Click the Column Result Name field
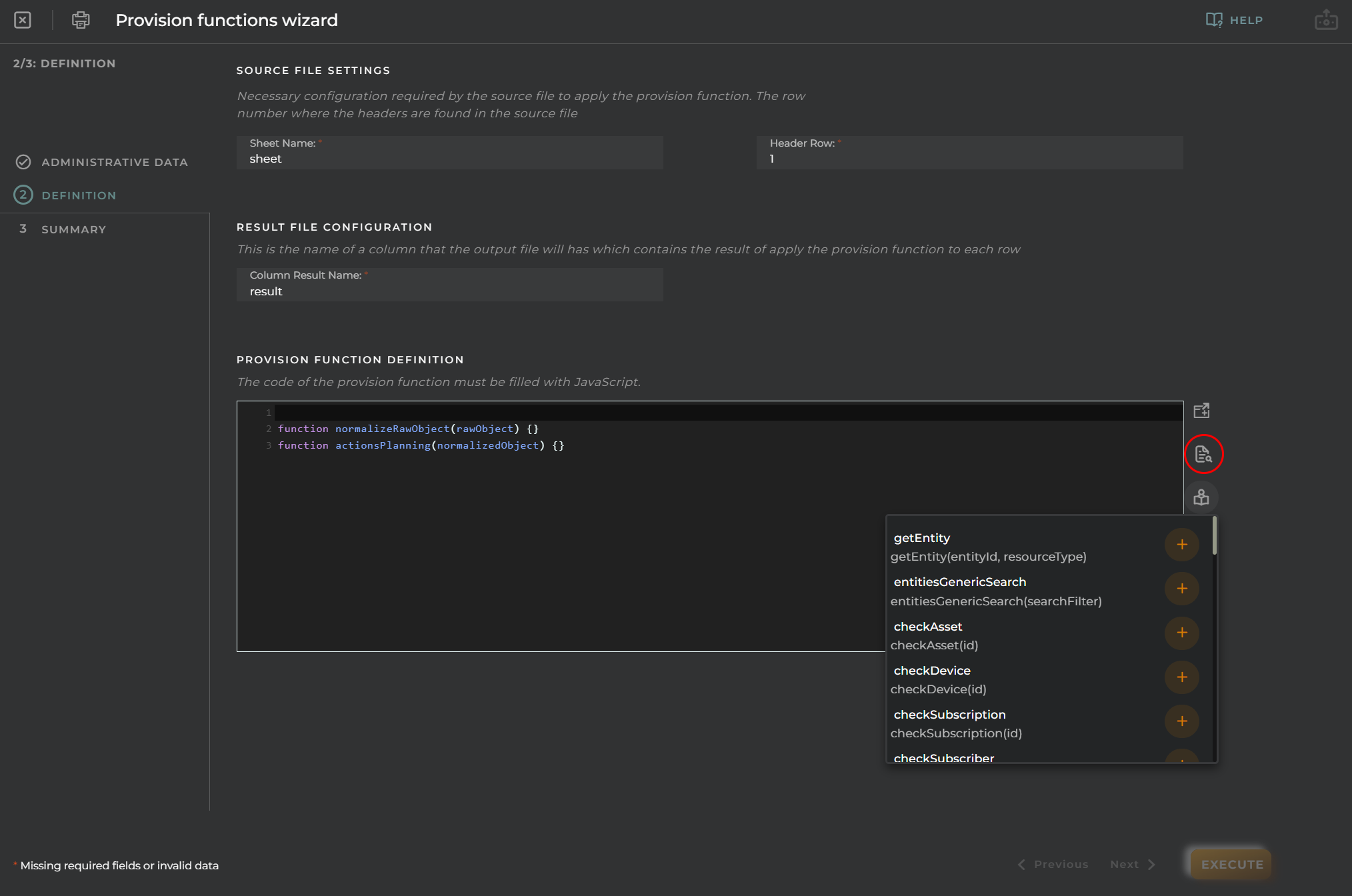 click(x=449, y=285)
